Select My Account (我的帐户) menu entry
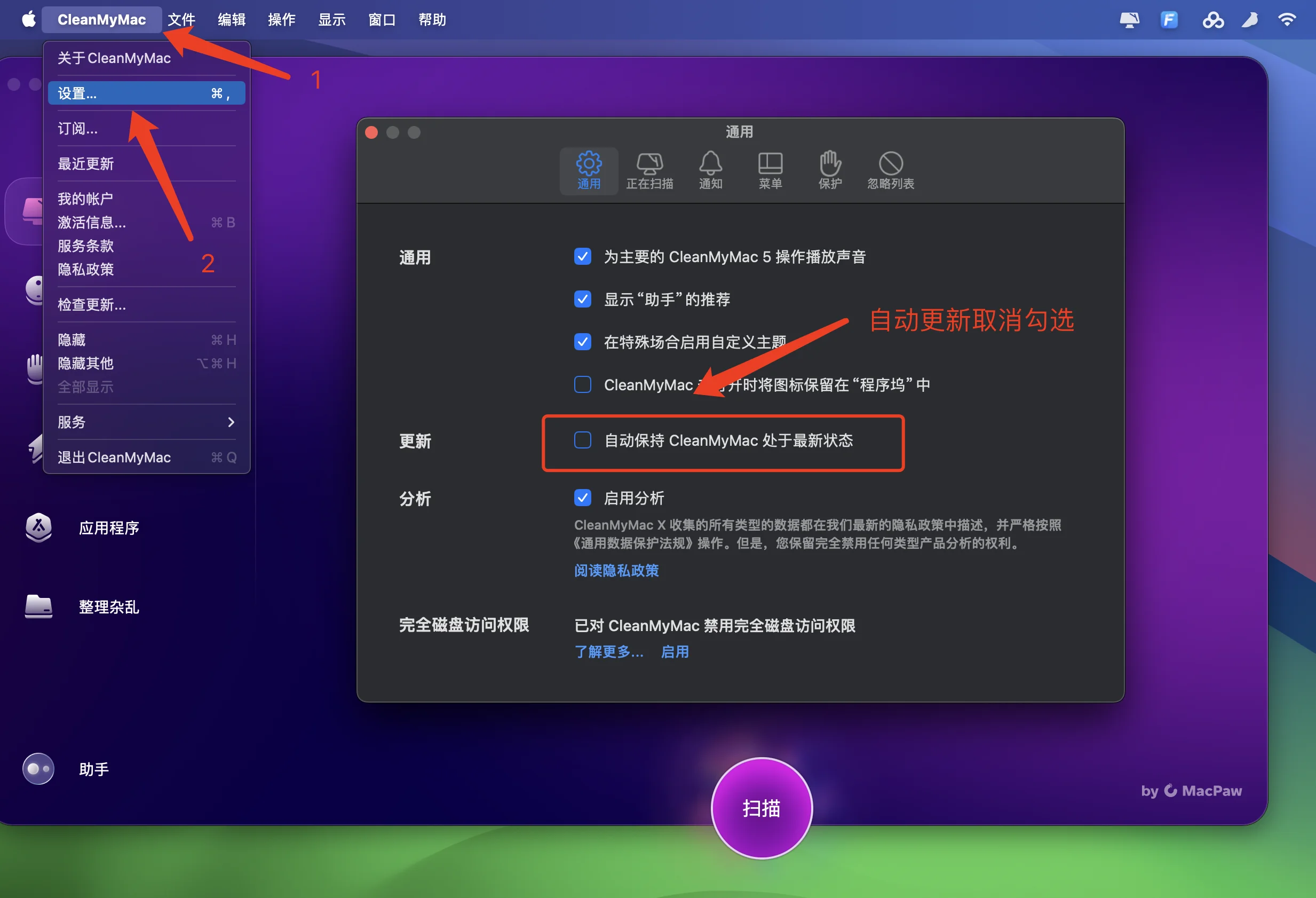The width and height of the screenshot is (1316, 898). (x=147, y=199)
